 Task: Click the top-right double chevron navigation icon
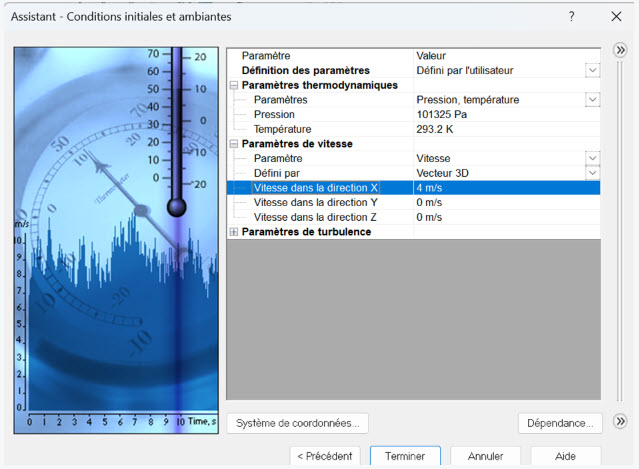click(x=619, y=52)
